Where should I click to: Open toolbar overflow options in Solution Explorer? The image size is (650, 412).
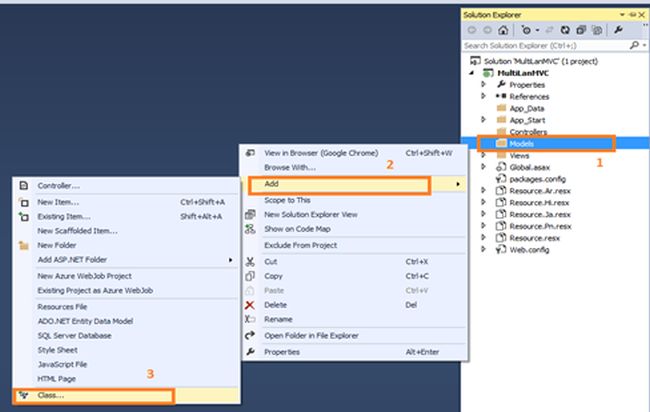[645, 26]
